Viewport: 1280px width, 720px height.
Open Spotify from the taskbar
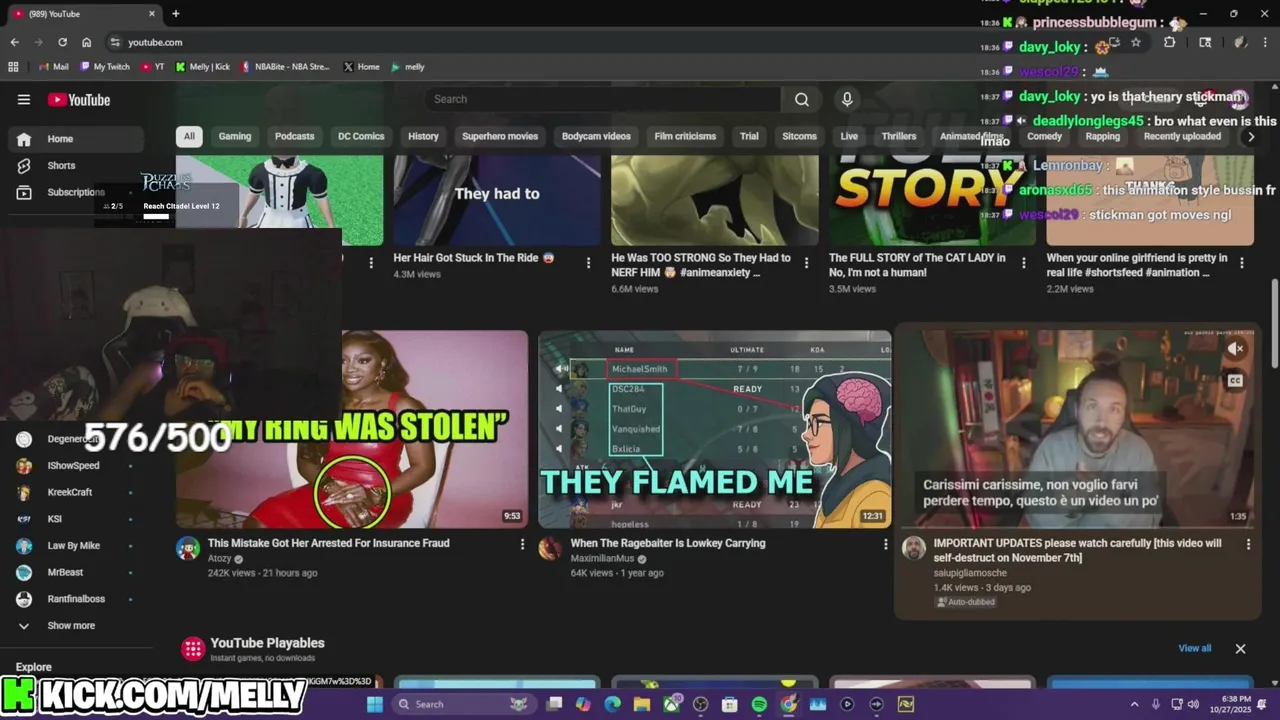759,704
